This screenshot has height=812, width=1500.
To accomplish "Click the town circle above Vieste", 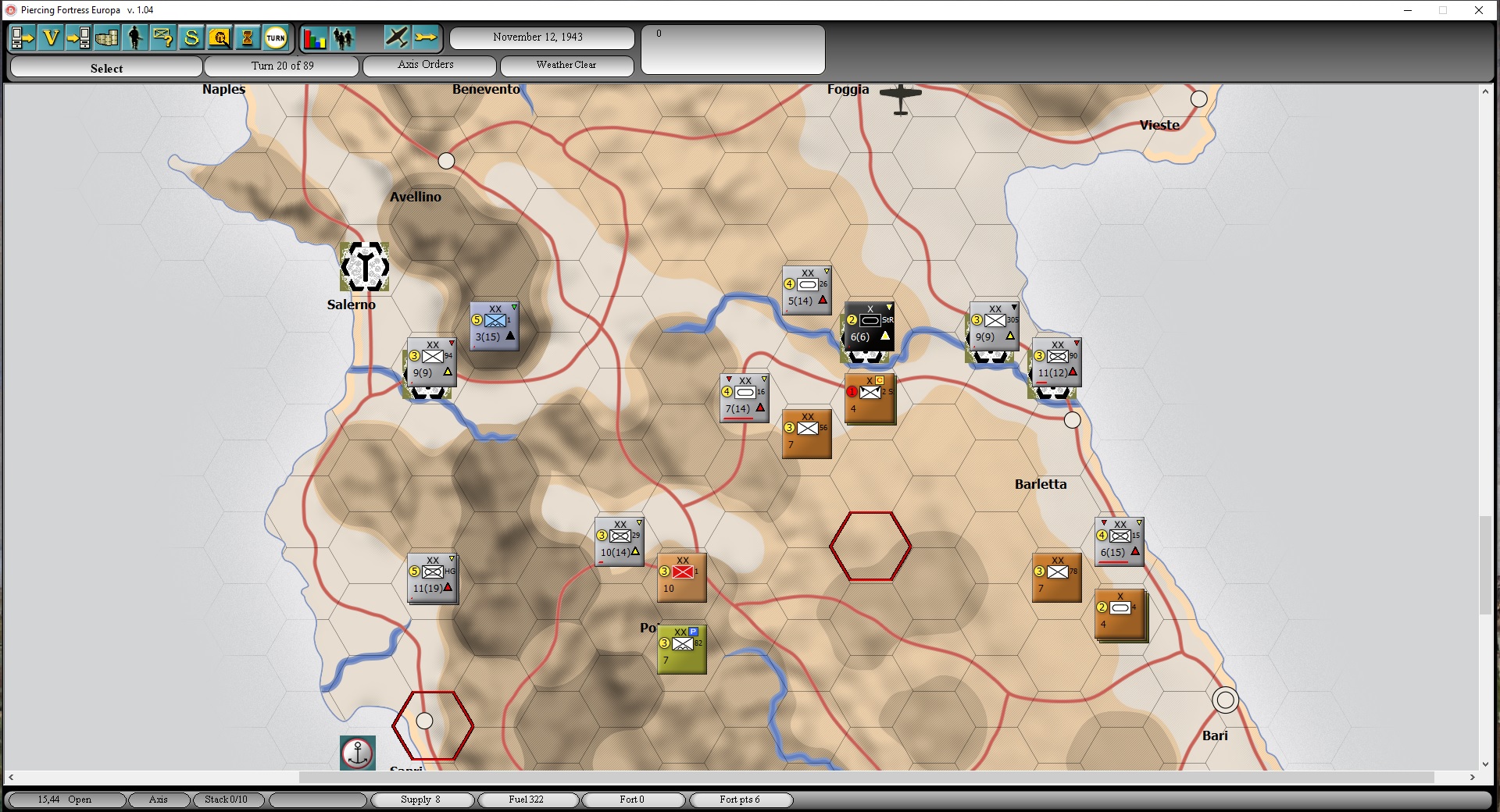I will click(x=1198, y=99).
